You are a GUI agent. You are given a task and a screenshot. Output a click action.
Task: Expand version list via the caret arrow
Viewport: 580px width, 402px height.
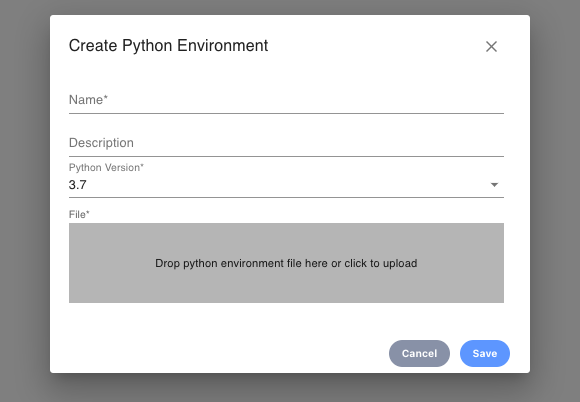[494, 185]
